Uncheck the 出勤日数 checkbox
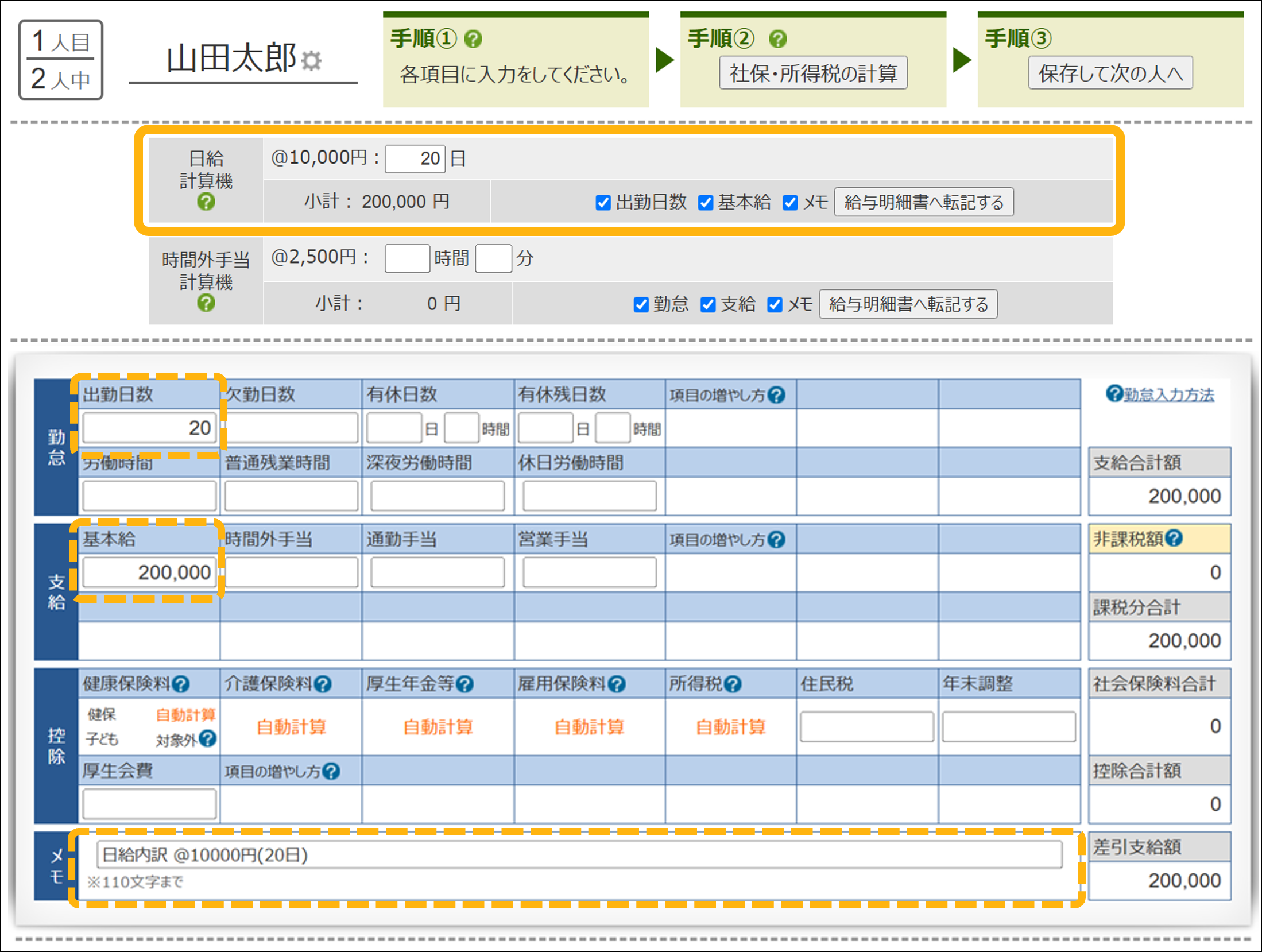The width and height of the screenshot is (1262, 952). point(603,203)
